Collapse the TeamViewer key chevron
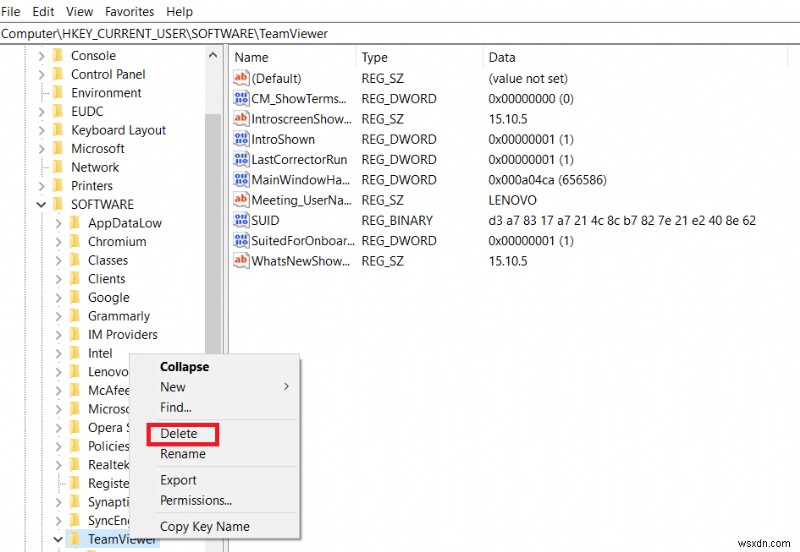Screen dimensions: 800x552 [58, 539]
